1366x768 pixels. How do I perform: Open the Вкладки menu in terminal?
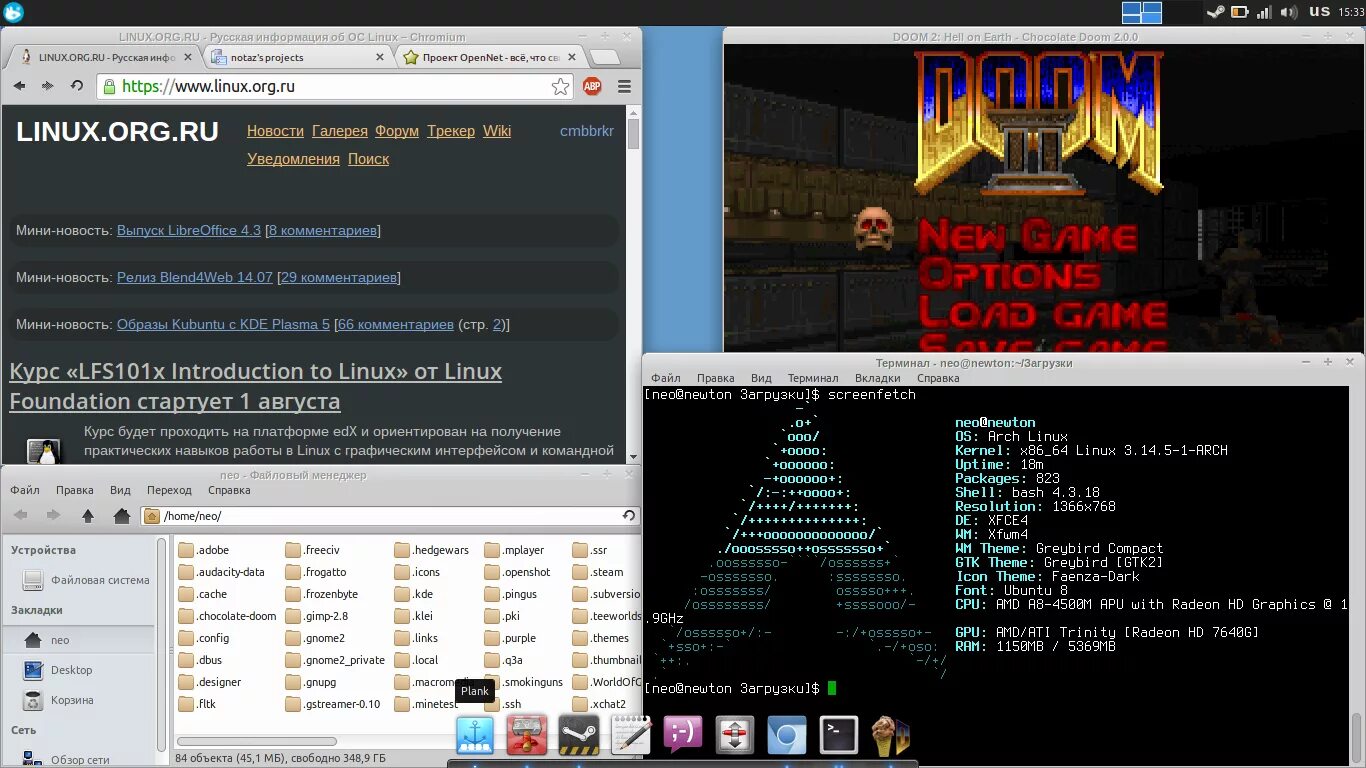click(x=878, y=378)
